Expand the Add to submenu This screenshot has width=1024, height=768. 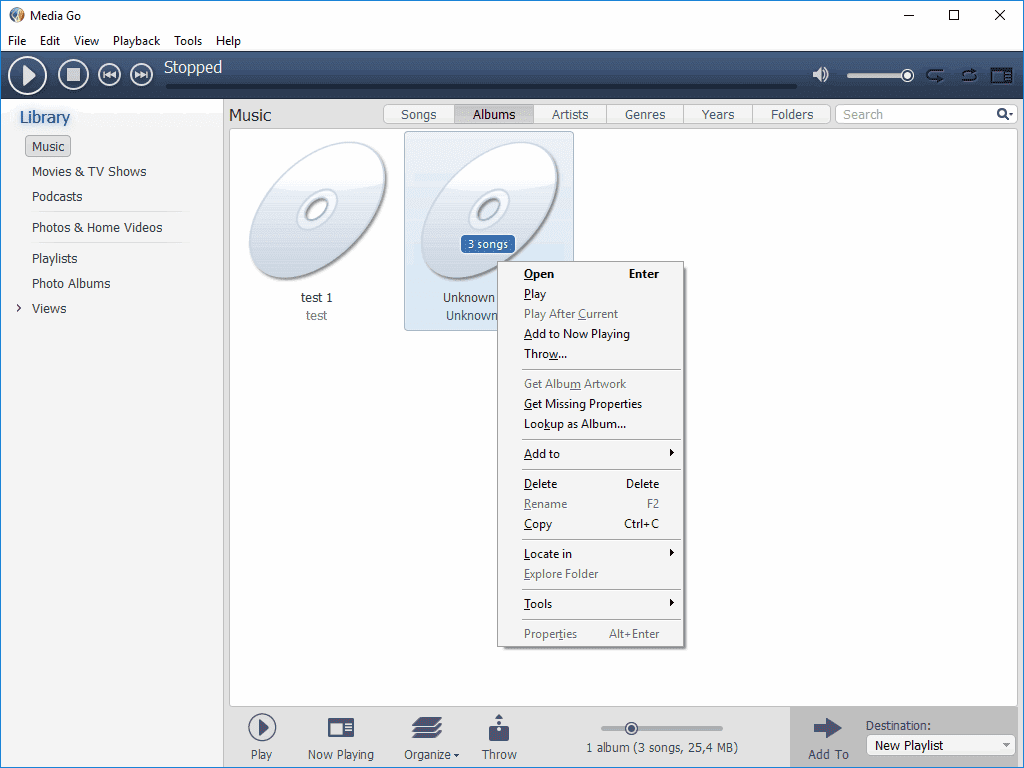pyautogui.click(x=590, y=454)
